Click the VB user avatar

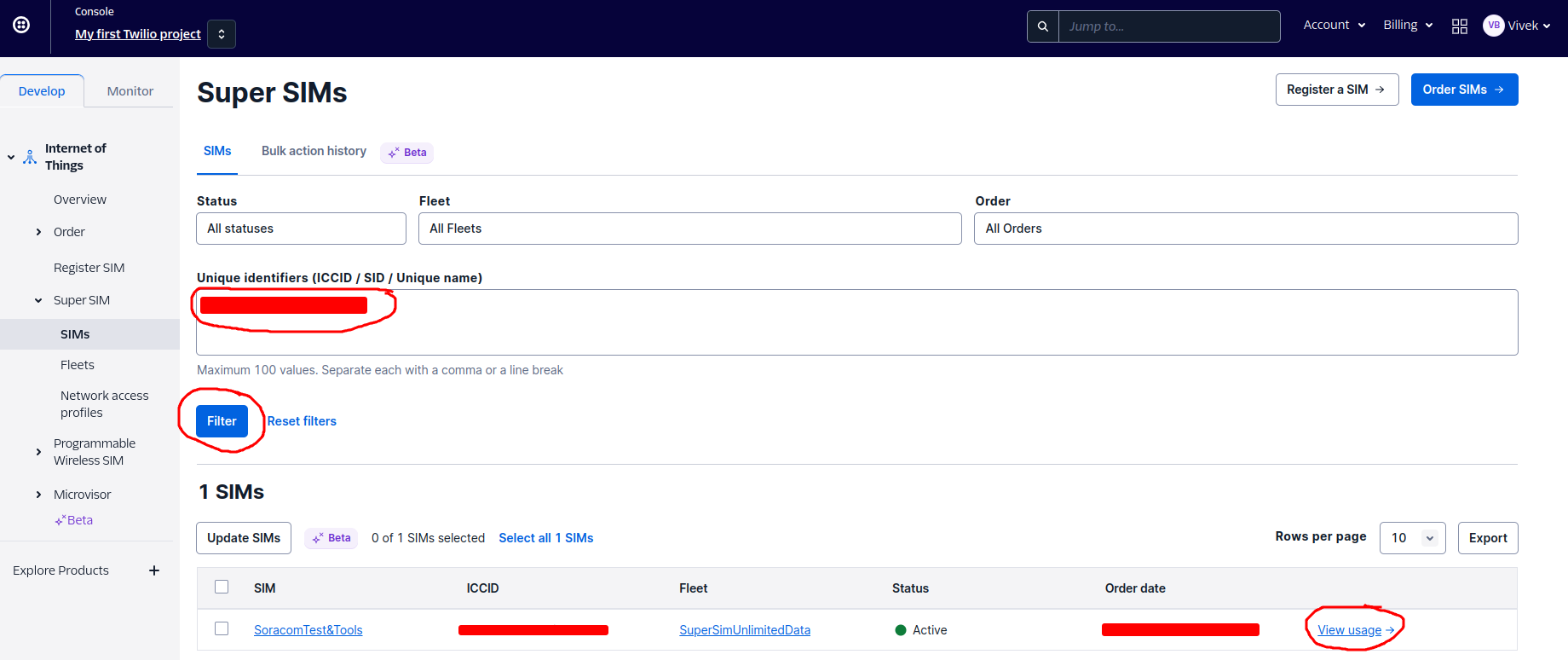tap(1493, 26)
